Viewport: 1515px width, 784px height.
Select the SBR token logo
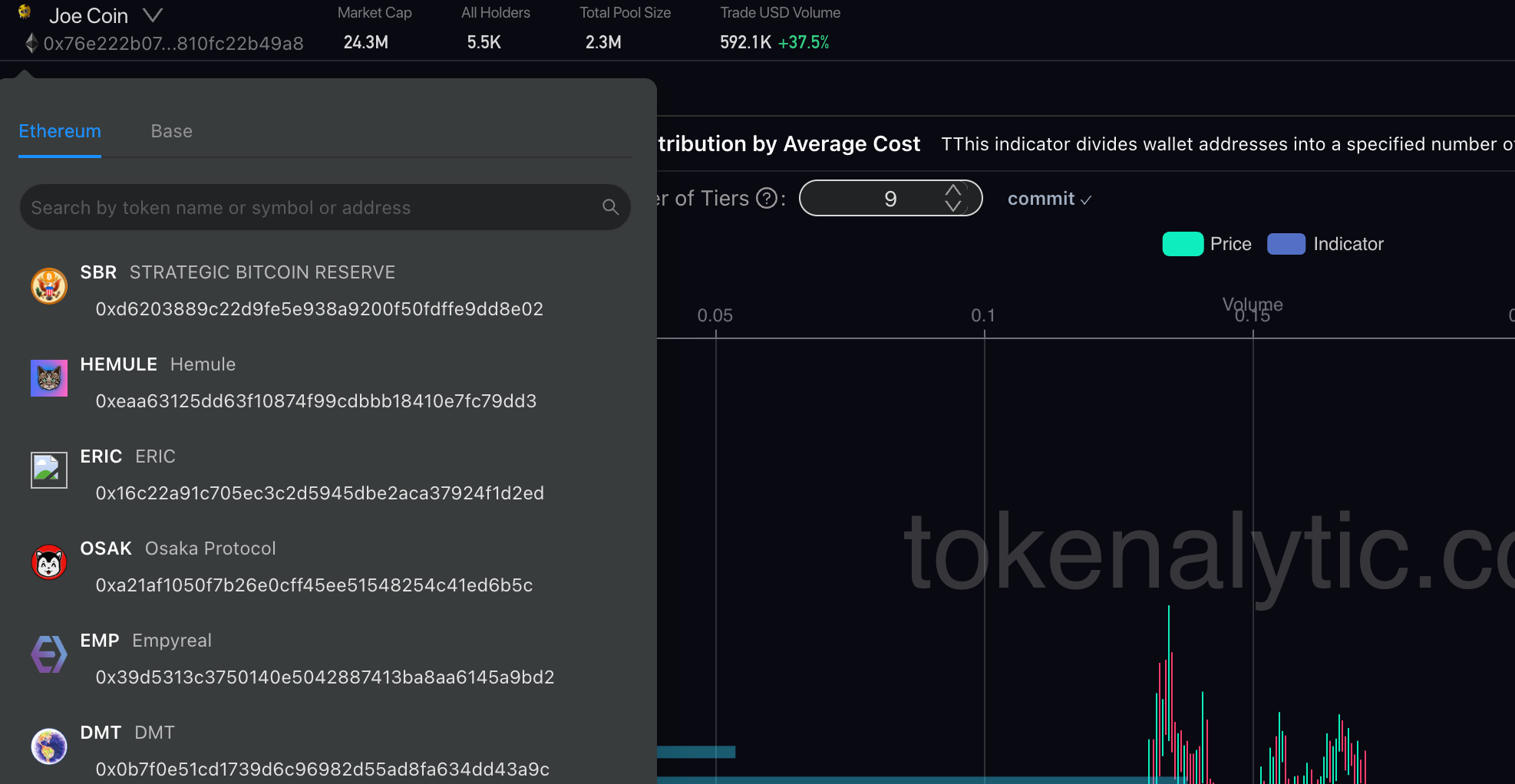click(49, 286)
